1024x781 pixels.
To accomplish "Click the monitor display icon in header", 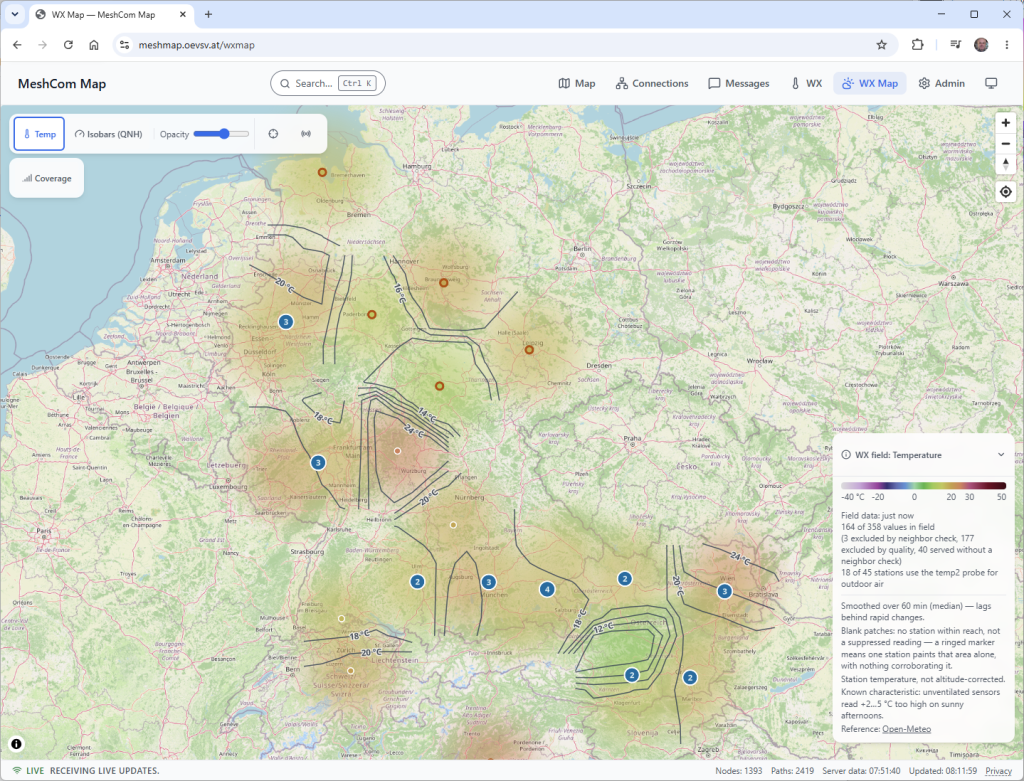I will tap(991, 84).
